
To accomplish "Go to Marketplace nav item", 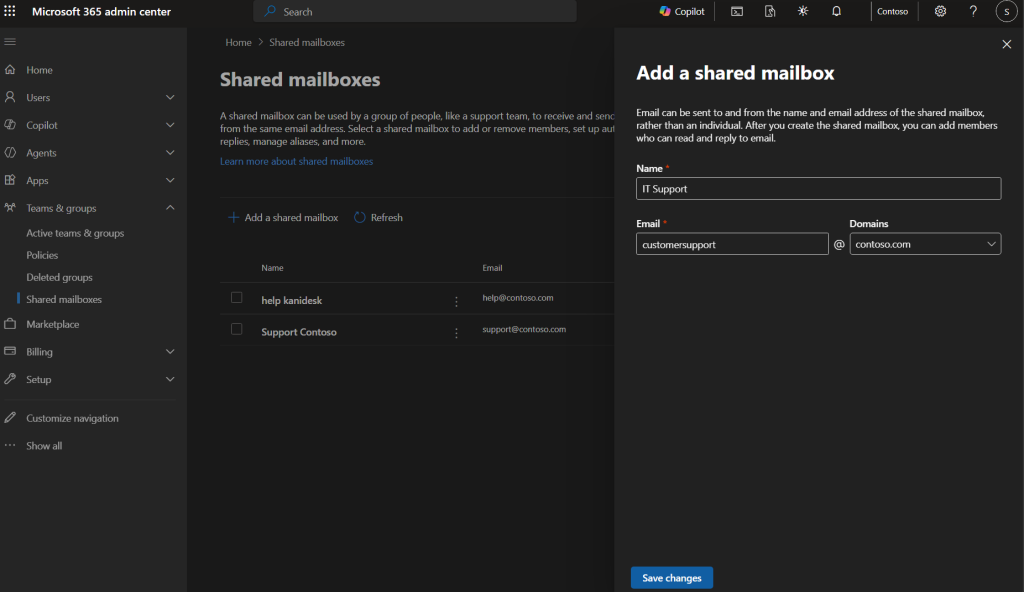I will click(x=52, y=324).
